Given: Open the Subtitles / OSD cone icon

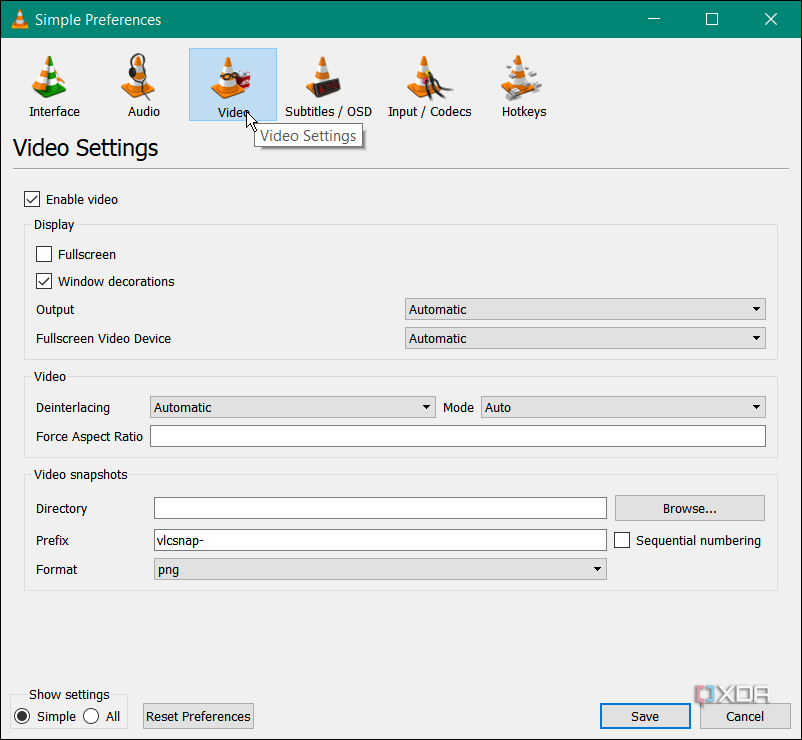Looking at the screenshot, I should (x=323, y=77).
